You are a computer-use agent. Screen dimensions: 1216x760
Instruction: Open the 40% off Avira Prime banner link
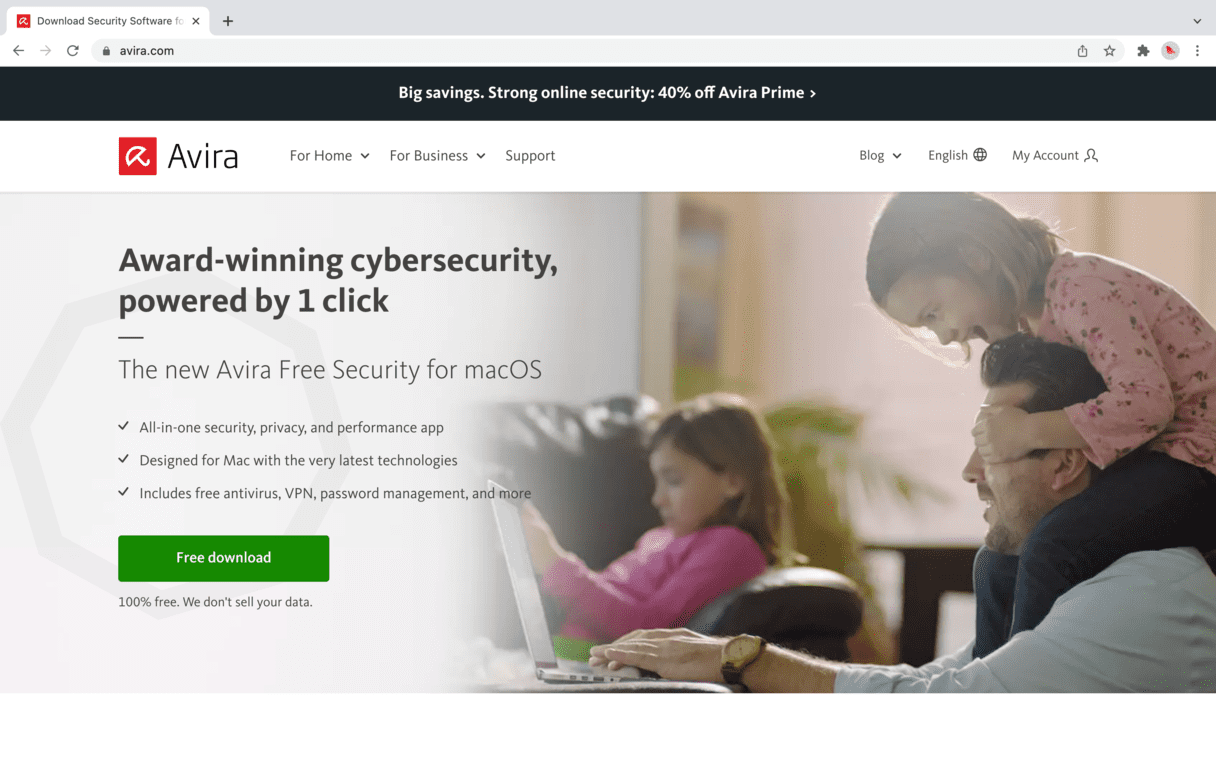coord(607,93)
